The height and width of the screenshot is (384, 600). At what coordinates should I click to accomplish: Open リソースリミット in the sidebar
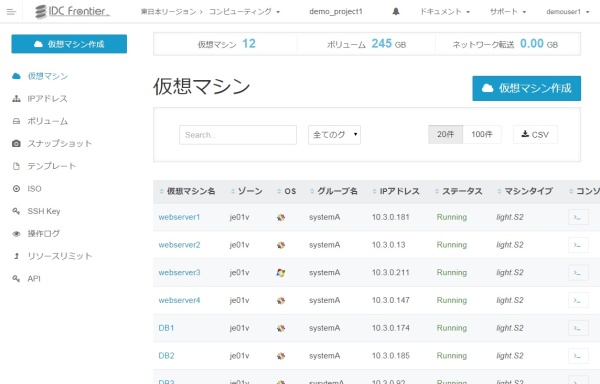(x=60, y=256)
